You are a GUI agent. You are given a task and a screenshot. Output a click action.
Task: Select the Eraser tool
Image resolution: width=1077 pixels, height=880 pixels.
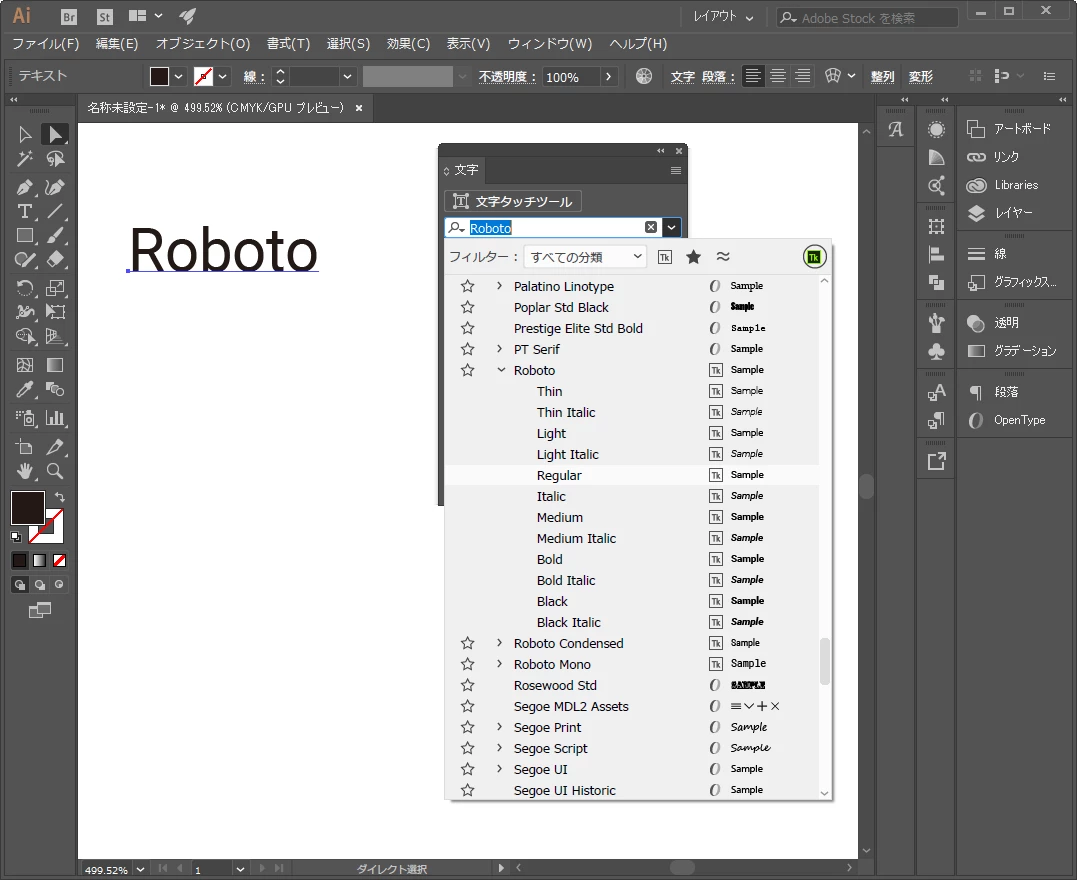pyautogui.click(x=55, y=260)
